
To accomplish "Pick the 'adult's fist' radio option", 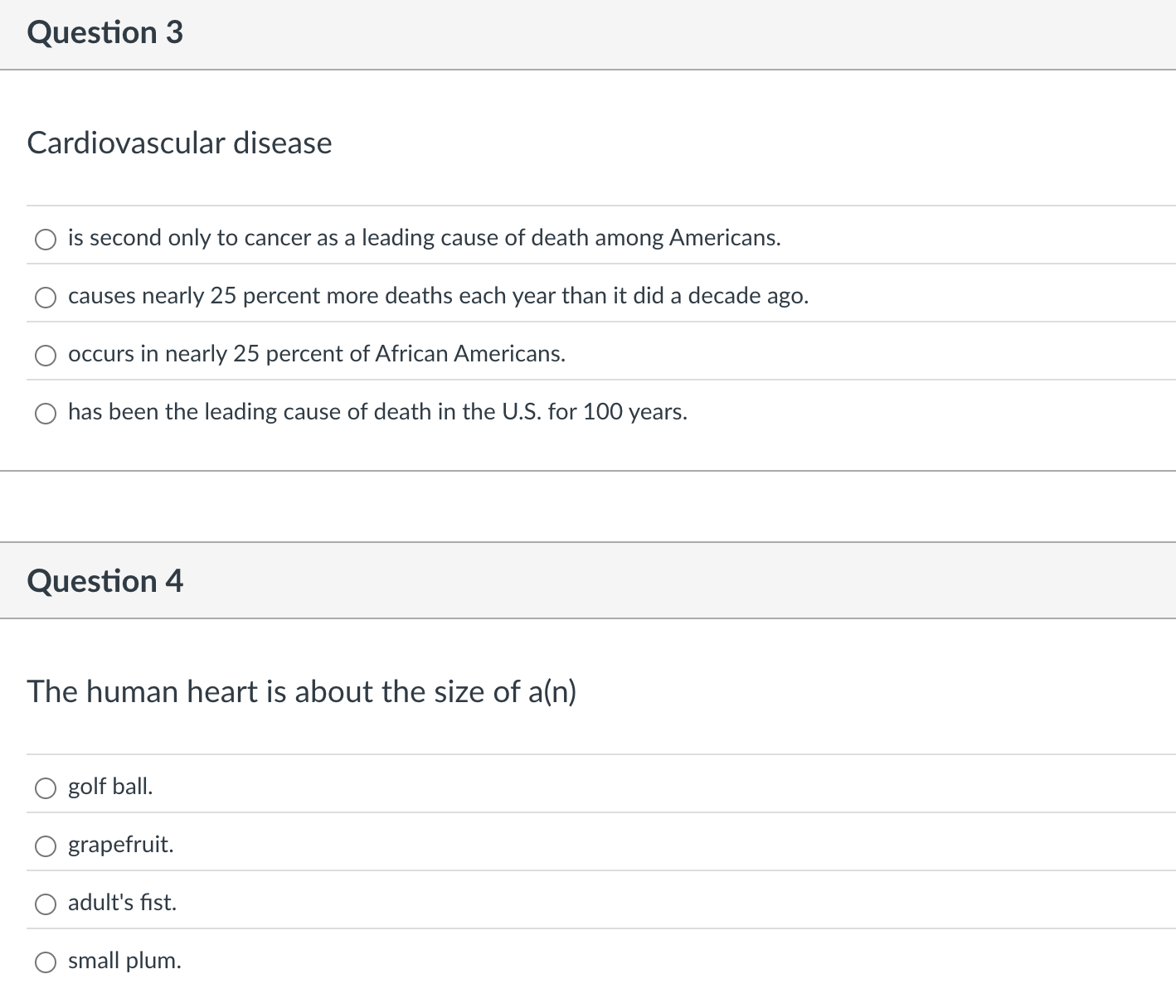I will coord(46,904).
